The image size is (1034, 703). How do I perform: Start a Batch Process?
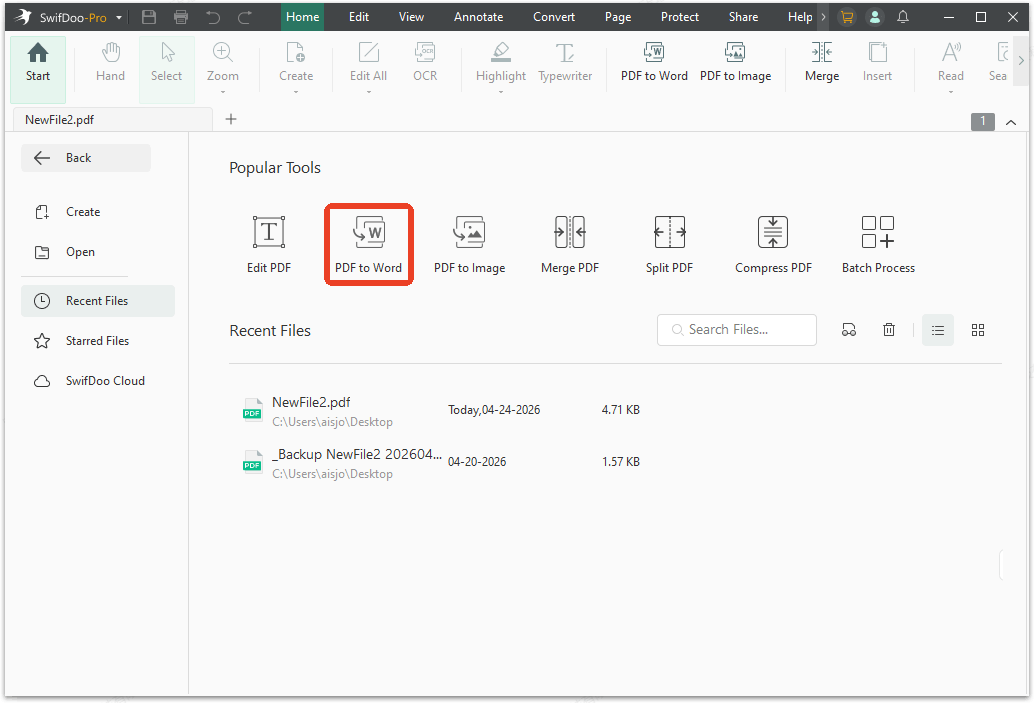click(877, 243)
